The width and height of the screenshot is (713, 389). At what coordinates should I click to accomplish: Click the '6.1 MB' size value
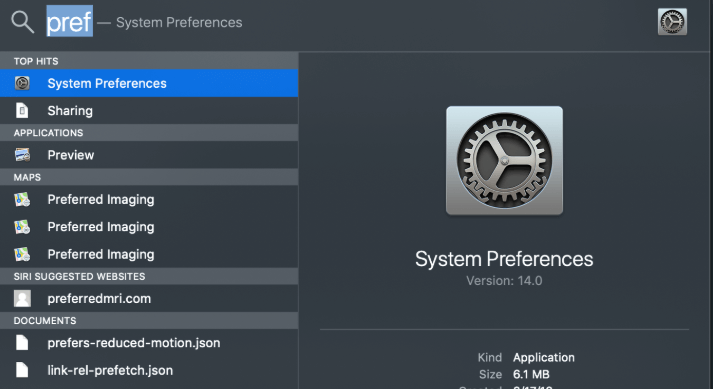(x=531, y=374)
